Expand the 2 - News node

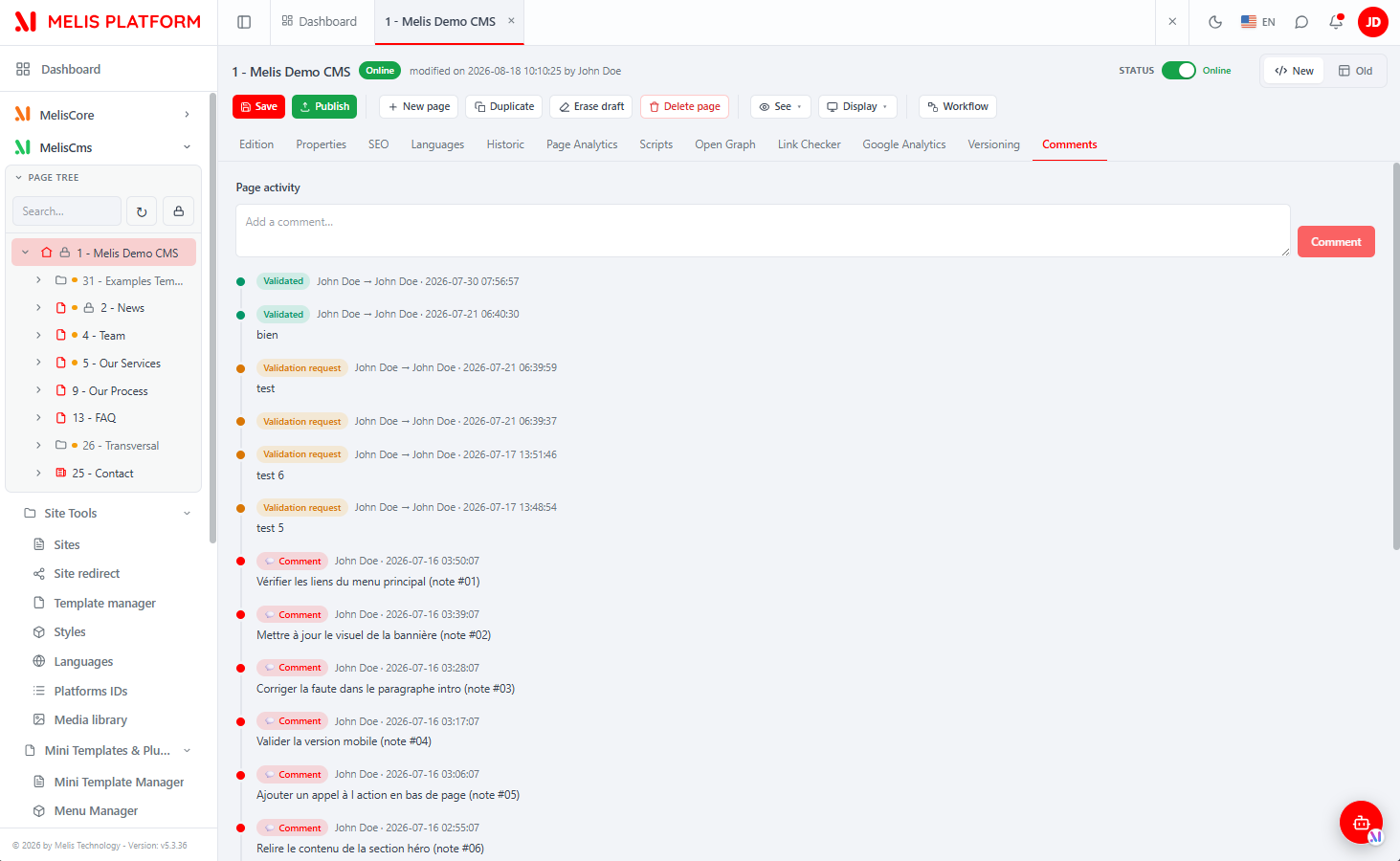coord(38,308)
